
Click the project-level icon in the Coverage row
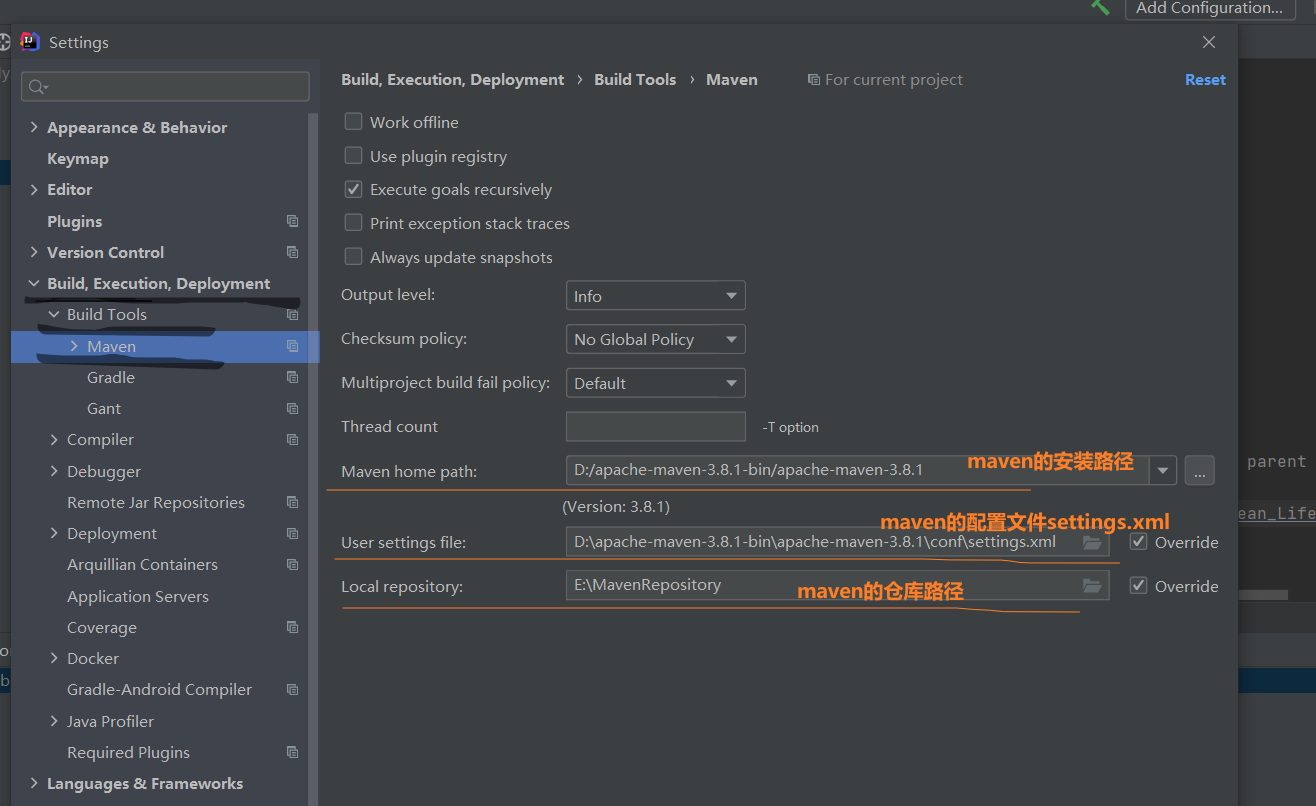292,627
